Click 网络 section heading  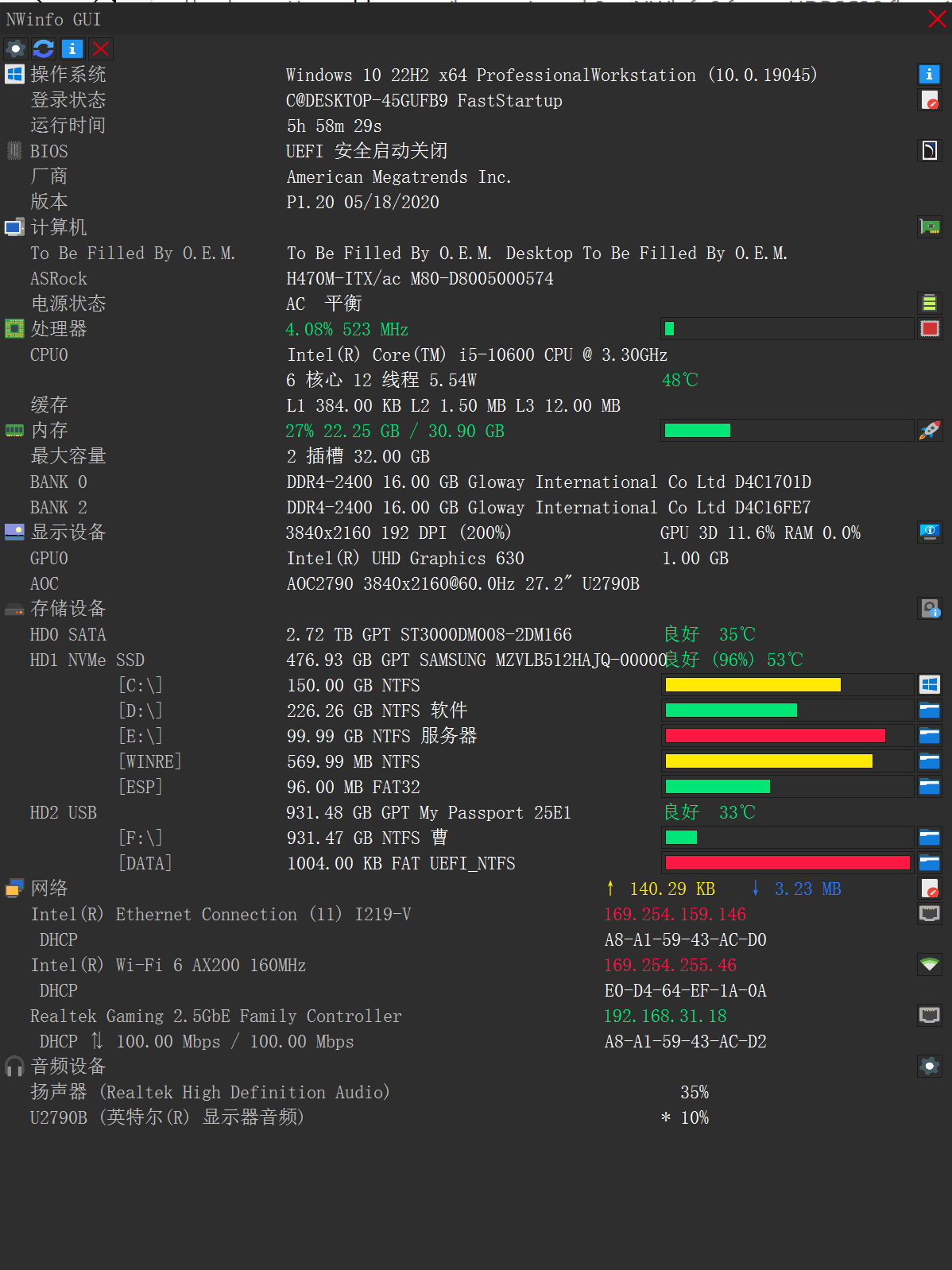(49, 889)
